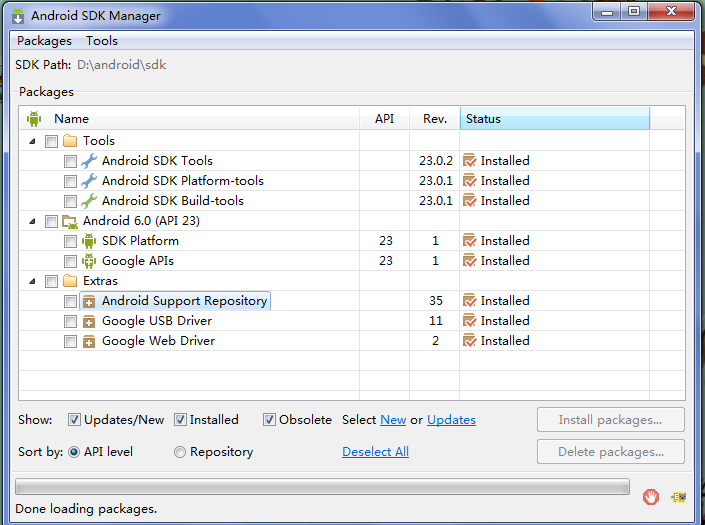
Task: Click installed status icon for Google APIs
Action: 469,261
